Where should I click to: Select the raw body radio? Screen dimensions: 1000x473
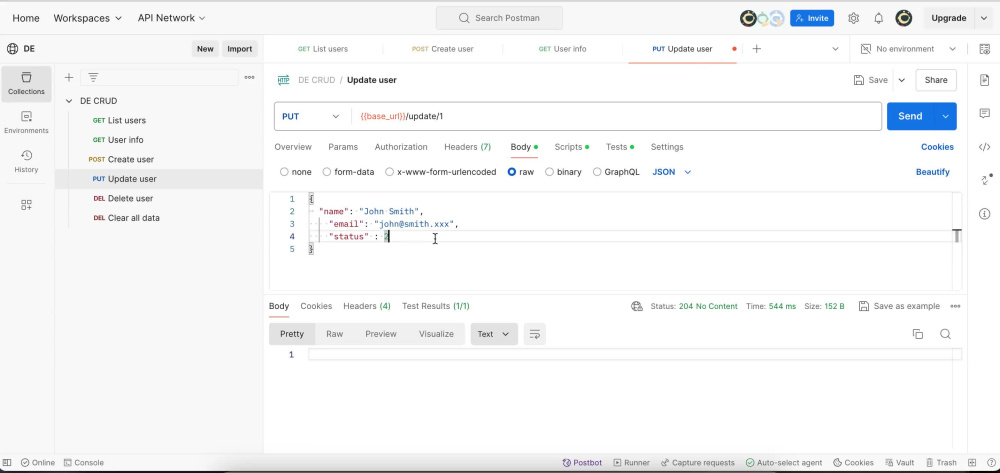(x=511, y=172)
